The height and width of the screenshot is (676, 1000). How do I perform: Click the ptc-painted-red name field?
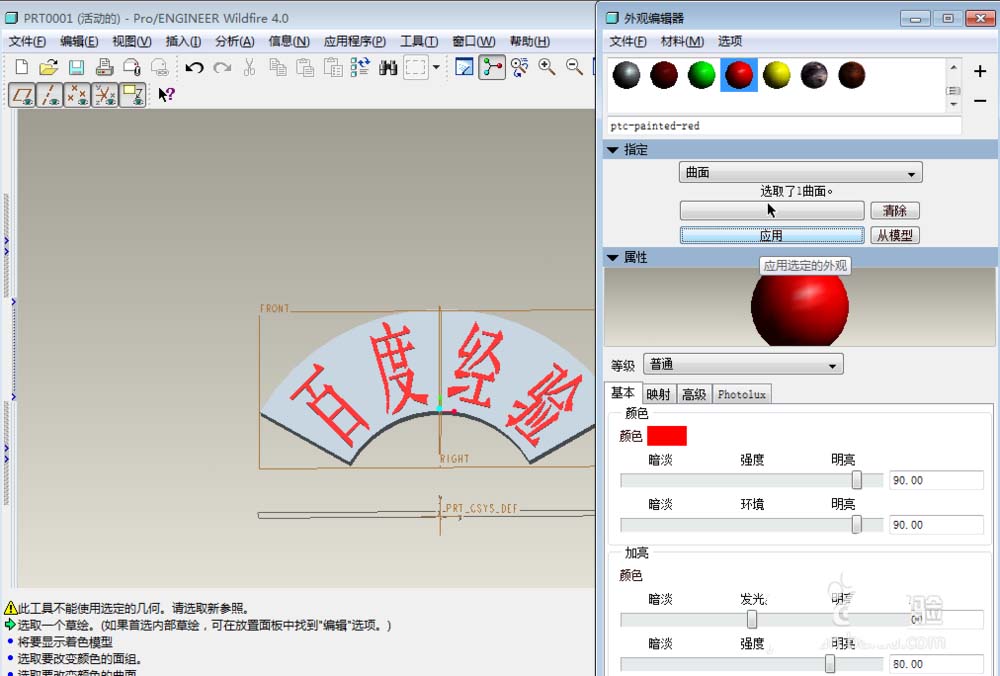pos(784,126)
